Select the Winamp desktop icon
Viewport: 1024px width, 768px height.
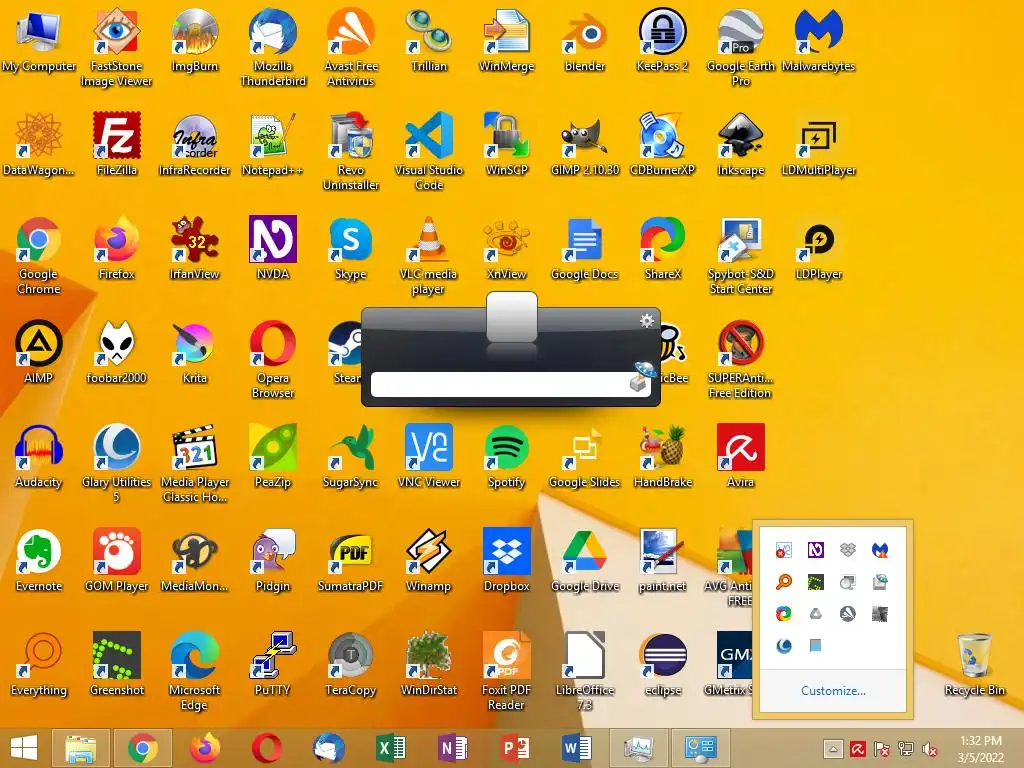click(428, 560)
